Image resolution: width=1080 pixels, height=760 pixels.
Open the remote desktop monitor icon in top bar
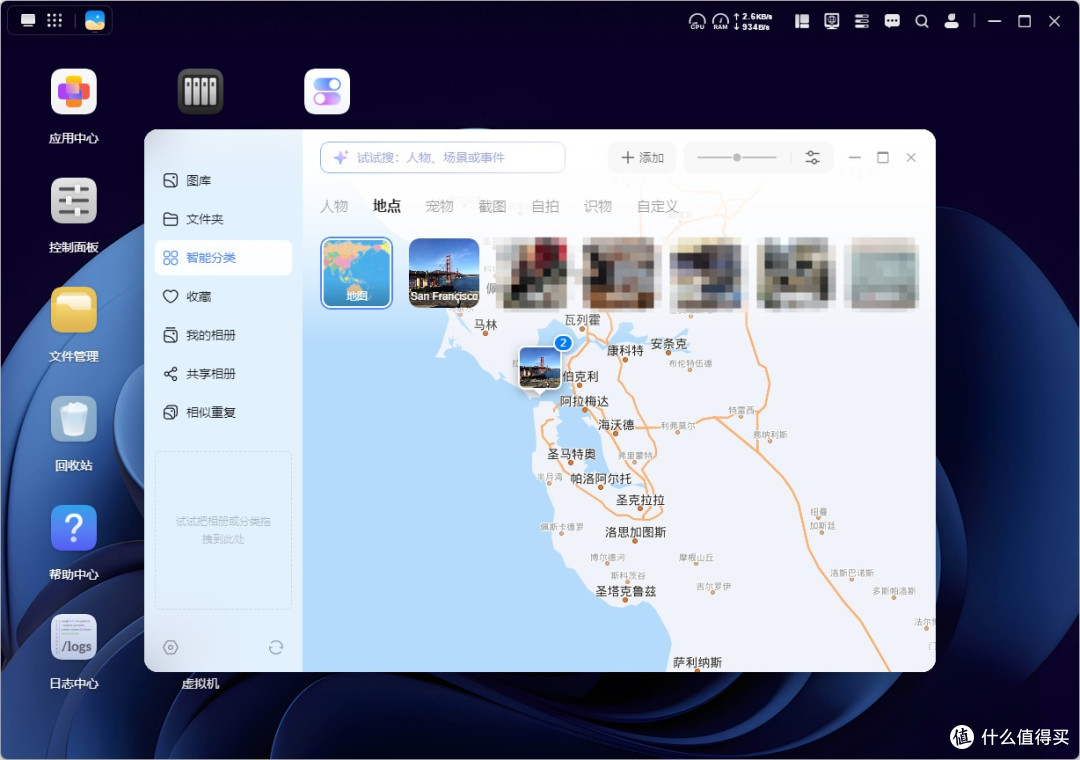coord(832,21)
